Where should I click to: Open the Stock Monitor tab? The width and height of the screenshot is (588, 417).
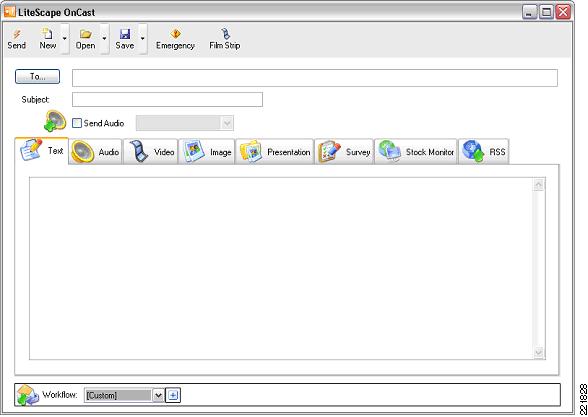416,152
